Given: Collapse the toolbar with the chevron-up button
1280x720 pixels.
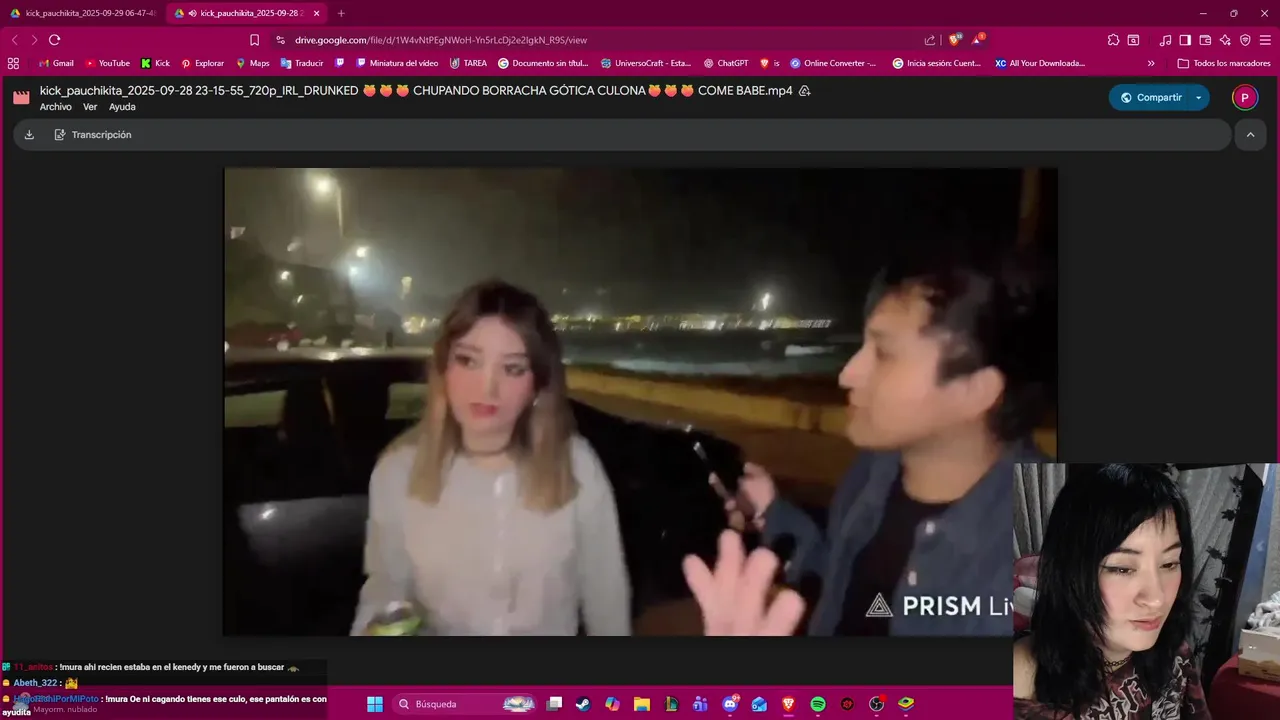Looking at the screenshot, I should click(x=1250, y=135).
